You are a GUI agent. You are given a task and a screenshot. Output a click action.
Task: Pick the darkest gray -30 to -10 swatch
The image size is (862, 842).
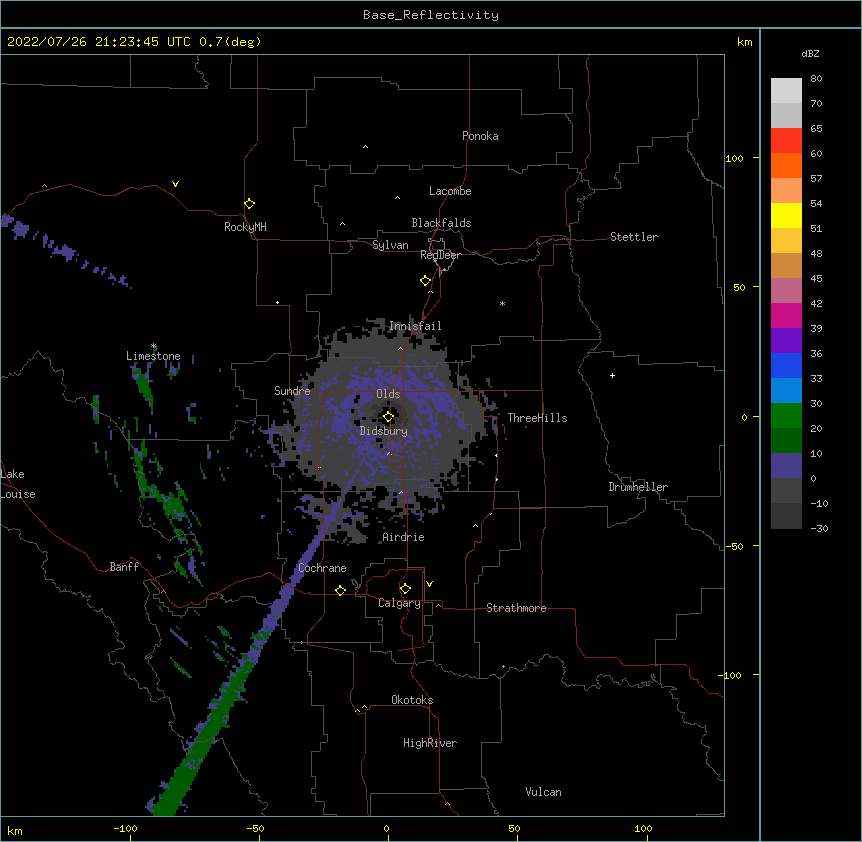[786, 516]
